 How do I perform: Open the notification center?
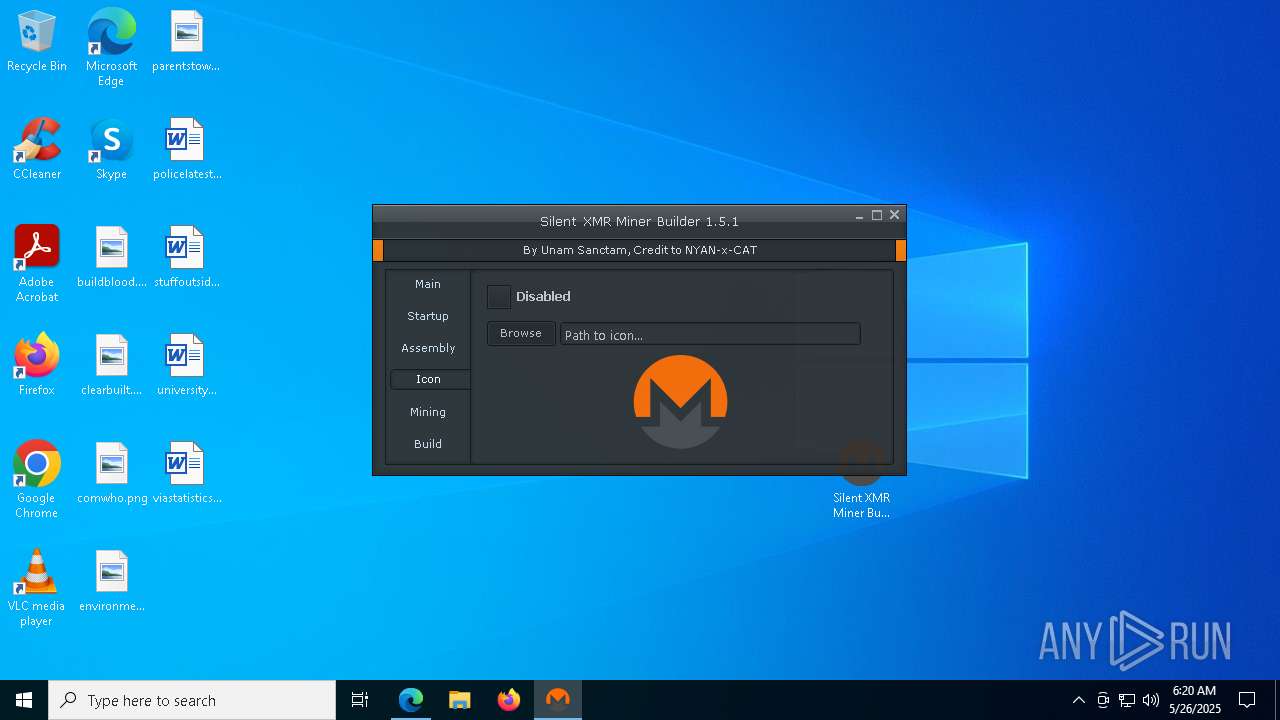point(1247,700)
